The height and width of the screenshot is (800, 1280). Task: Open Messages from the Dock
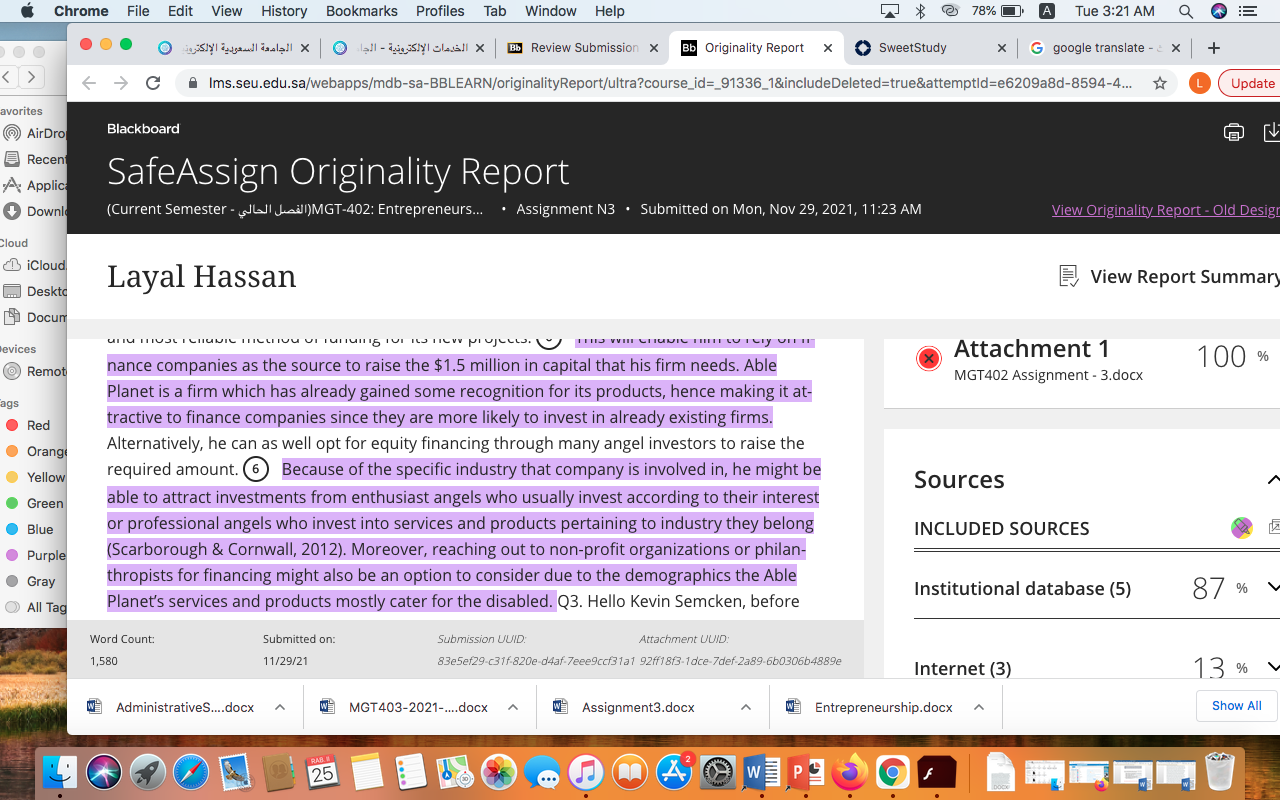(x=542, y=771)
